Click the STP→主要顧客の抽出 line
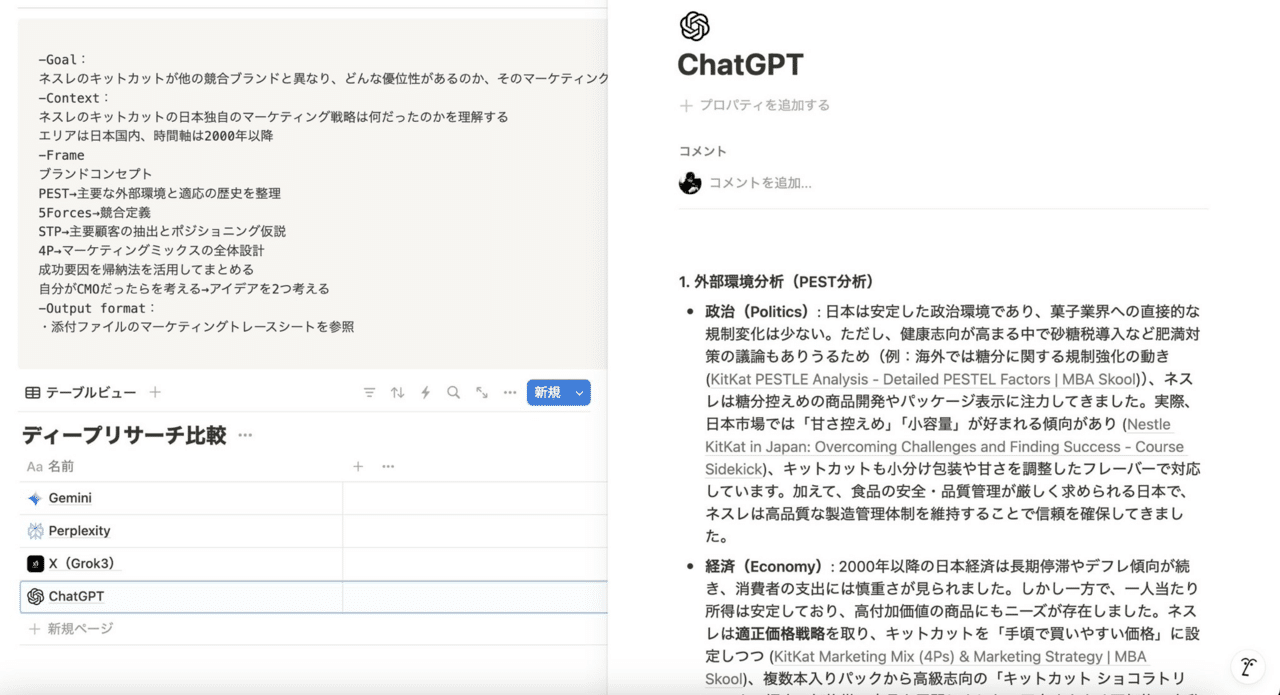Viewport: 1280px width, 695px height. (x=162, y=231)
